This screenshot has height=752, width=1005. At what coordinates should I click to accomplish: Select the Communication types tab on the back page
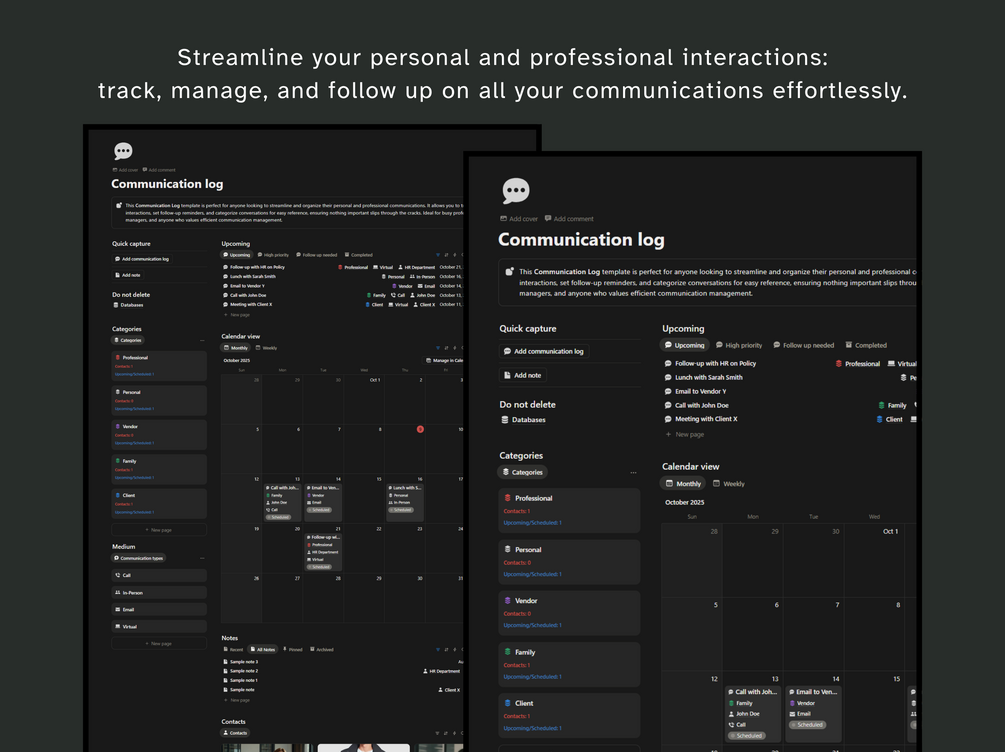138,558
